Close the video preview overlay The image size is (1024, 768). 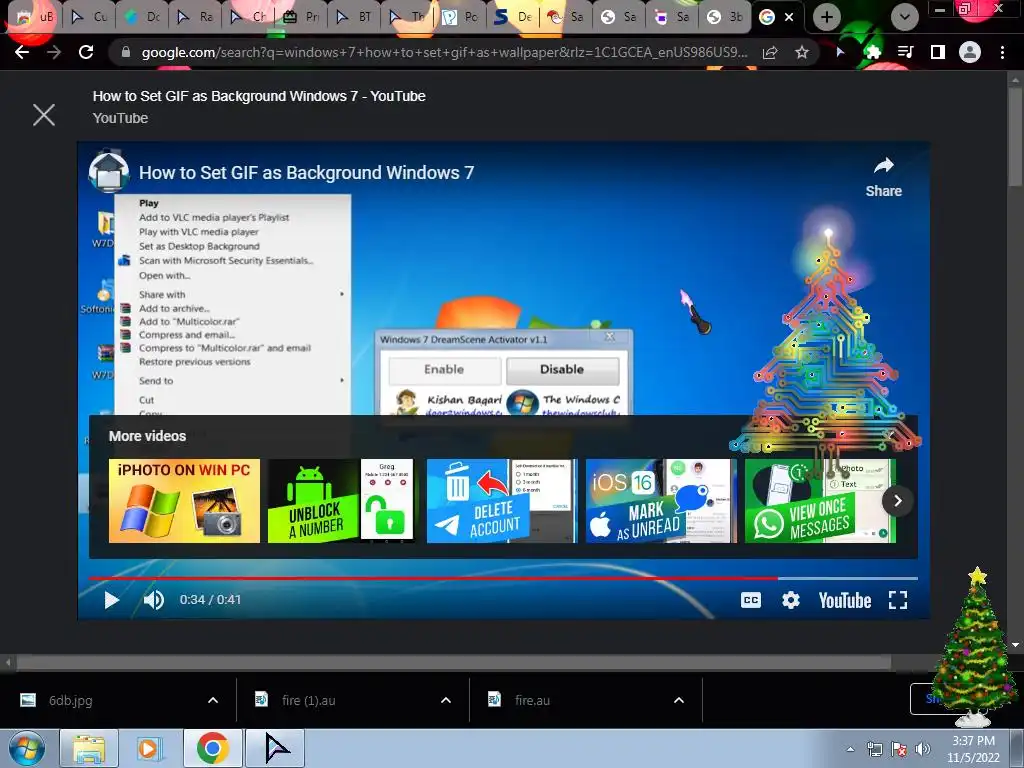point(44,115)
